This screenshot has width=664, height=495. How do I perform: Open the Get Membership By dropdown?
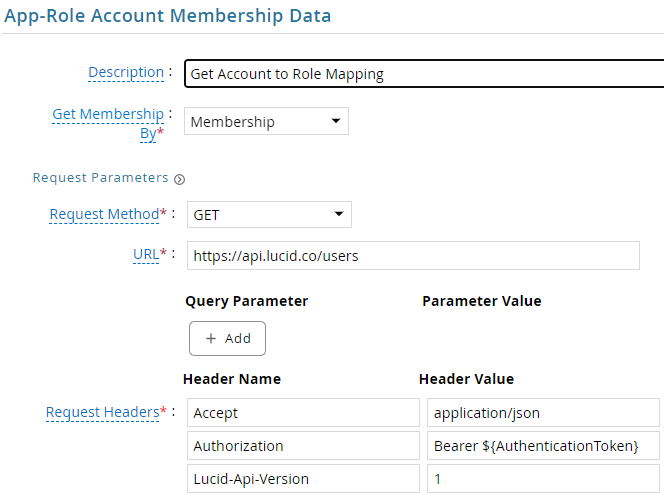click(266, 122)
